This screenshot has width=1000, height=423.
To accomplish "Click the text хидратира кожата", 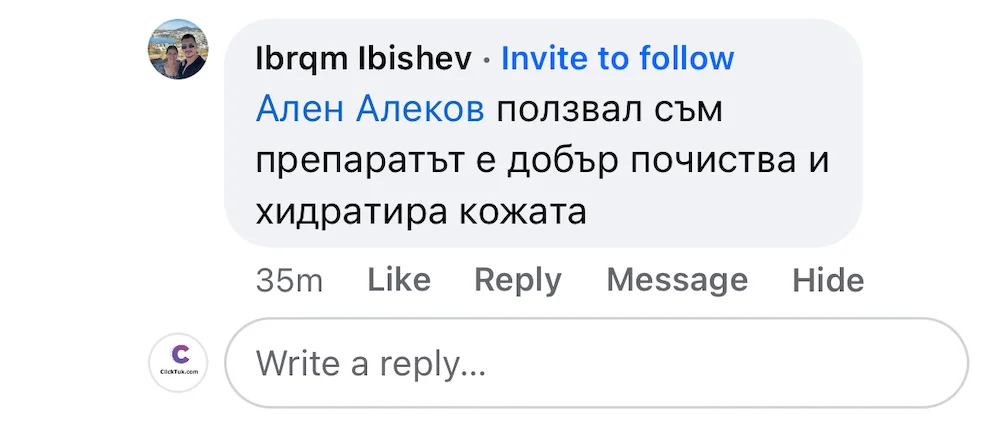I will [x=421, y=212].
